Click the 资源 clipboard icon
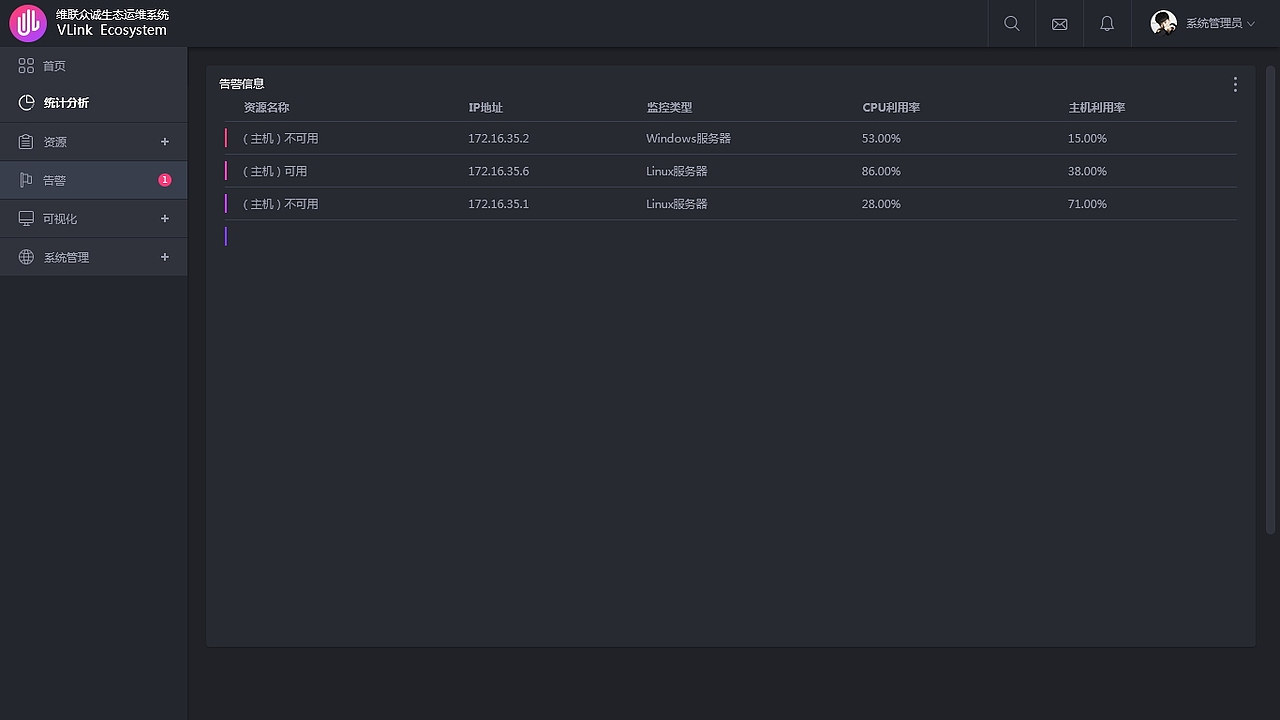The image size is (1280, 720). (26, 142)
